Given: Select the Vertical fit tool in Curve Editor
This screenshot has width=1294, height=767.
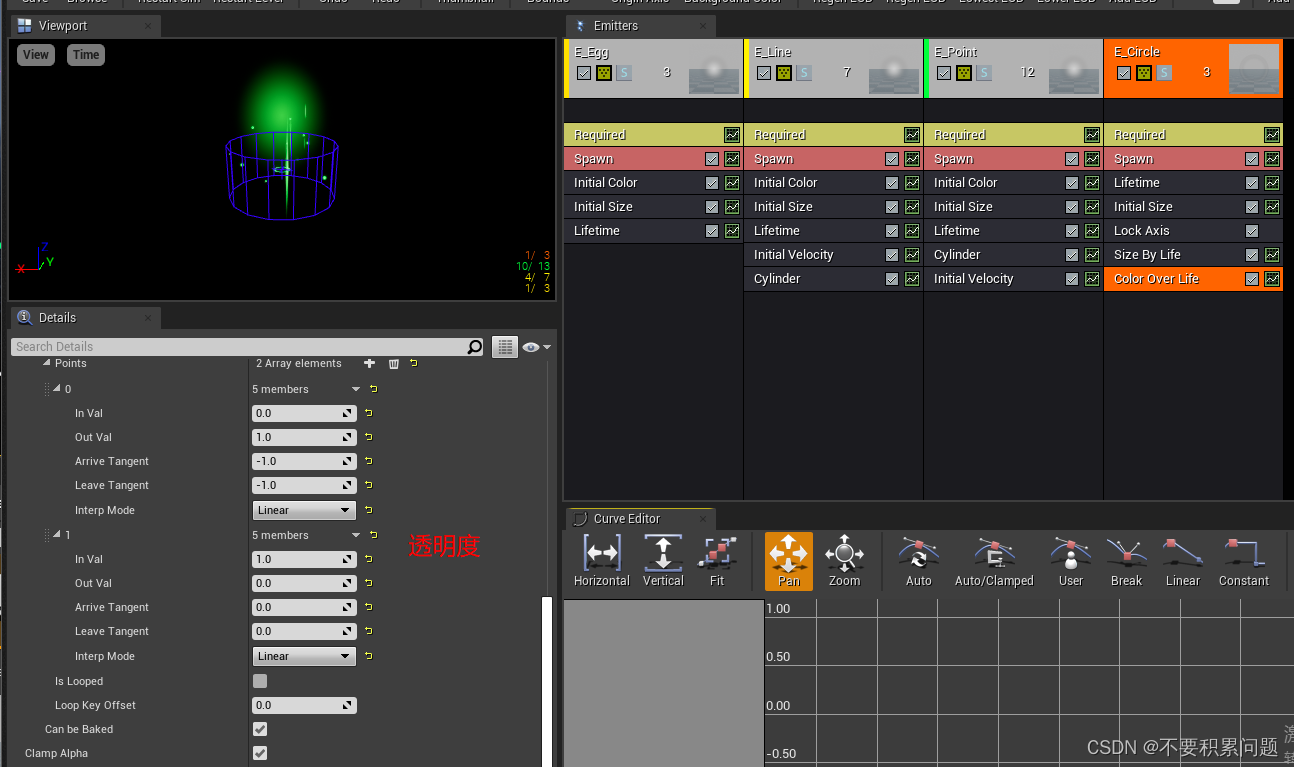Looking at the screenshot, I should [663, 561].
